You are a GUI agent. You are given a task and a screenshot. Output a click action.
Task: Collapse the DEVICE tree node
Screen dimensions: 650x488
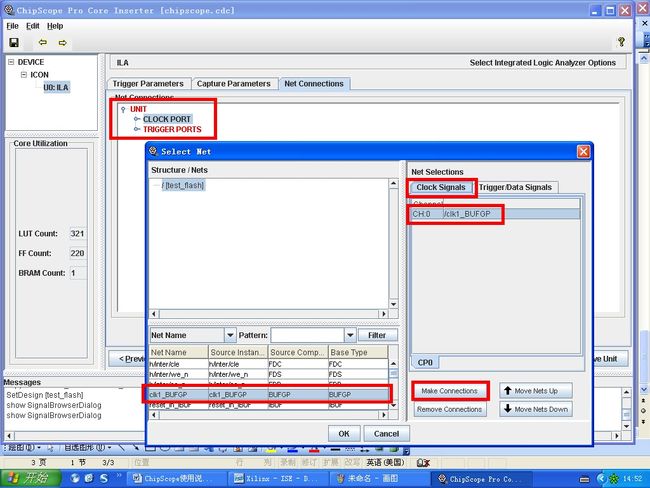pos(11,62)
